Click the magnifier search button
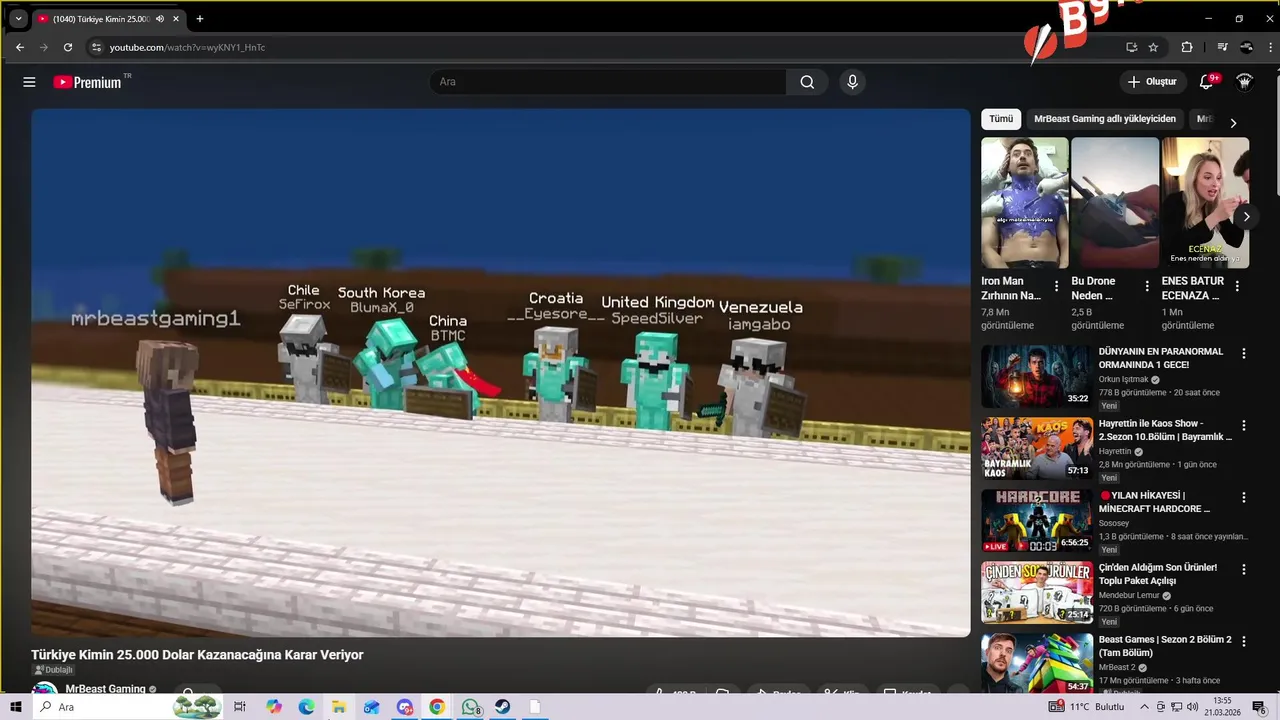Screen dimensions: 1280x720 click(x=807, y=82)
